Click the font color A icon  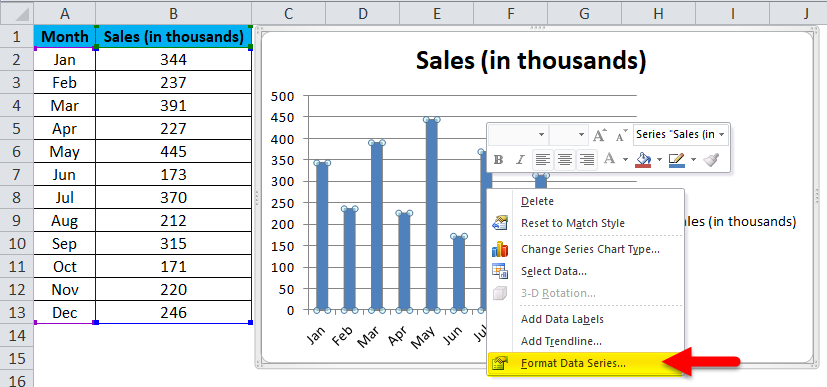coord(609,159)
